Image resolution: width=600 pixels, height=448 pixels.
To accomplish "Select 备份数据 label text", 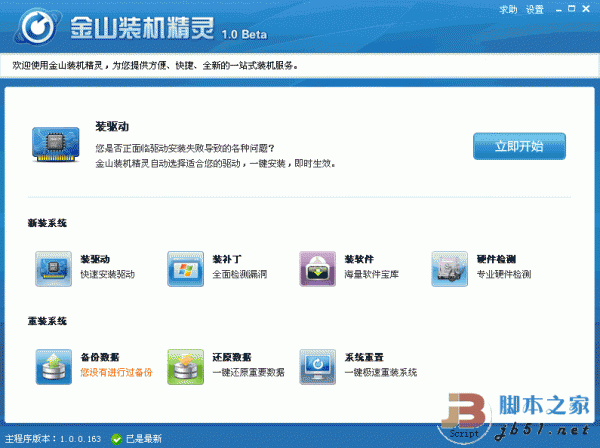I will [100, 357].
